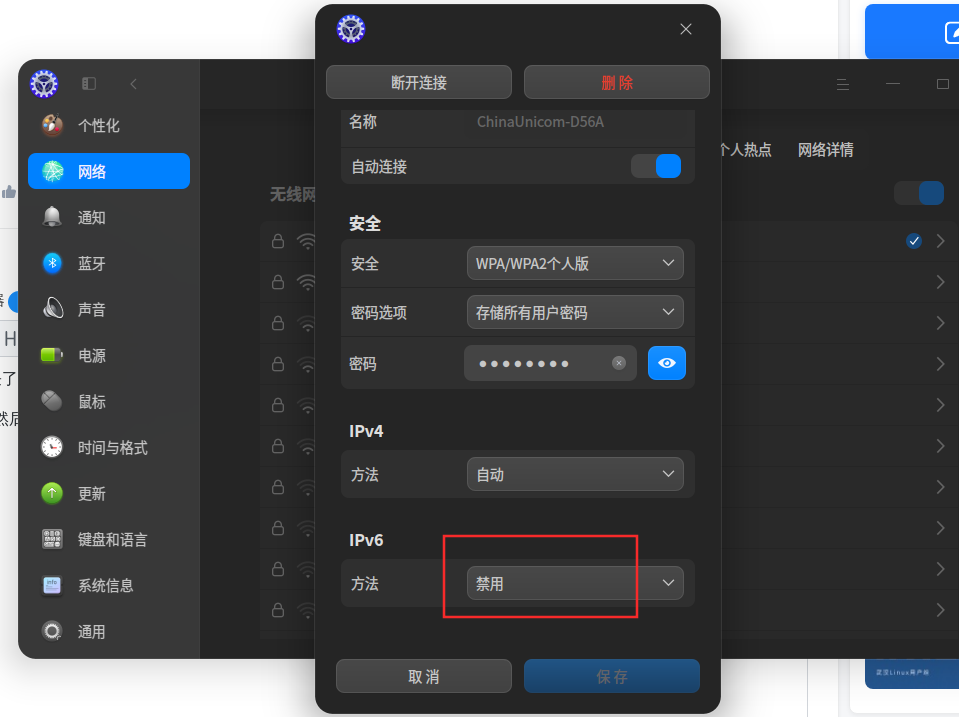Toggle the 自动连接 auto-connect switch
959x717 pixels.
656,166
